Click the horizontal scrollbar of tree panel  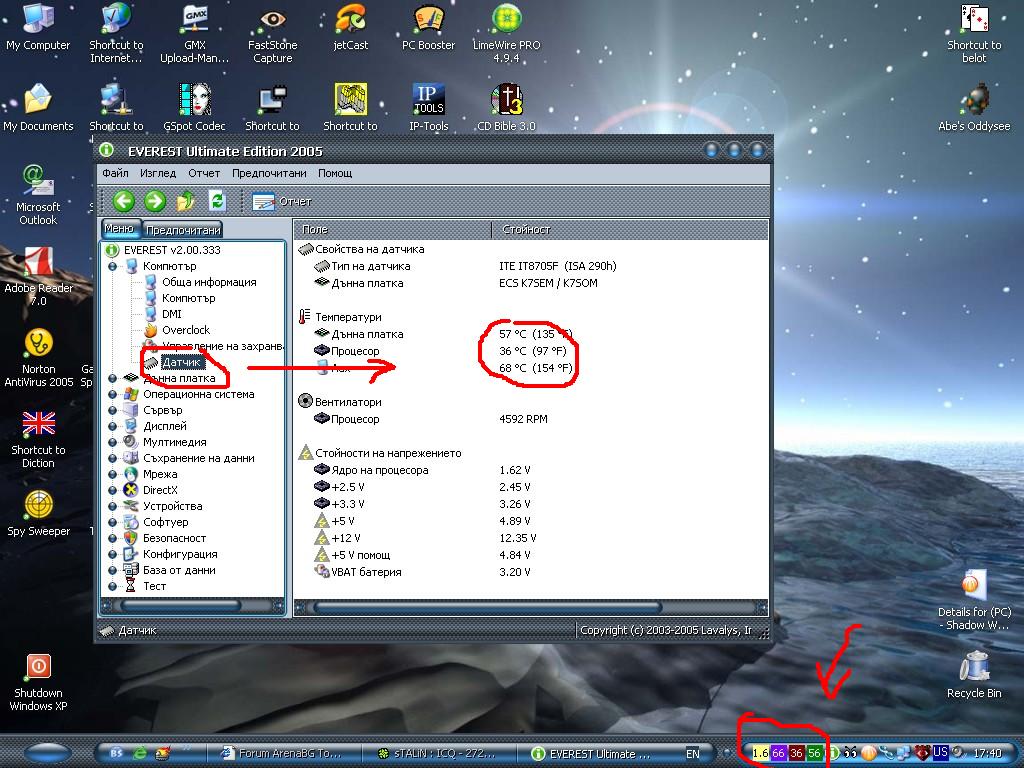pos(193,607)
